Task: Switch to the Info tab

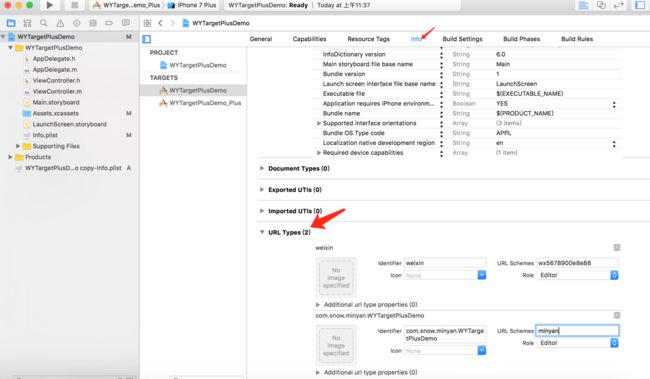Action: [x=416, y=39]
